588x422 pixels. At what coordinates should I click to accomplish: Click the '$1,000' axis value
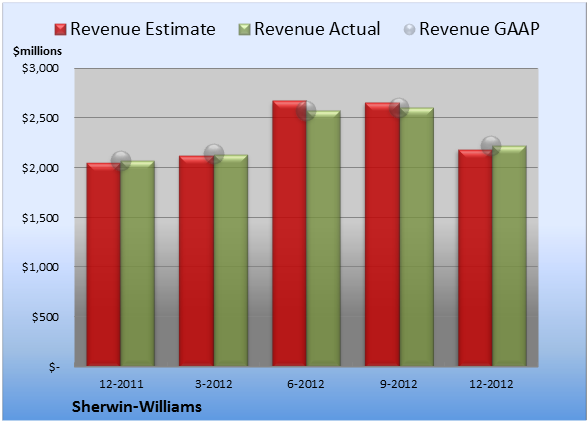point(40,267)
